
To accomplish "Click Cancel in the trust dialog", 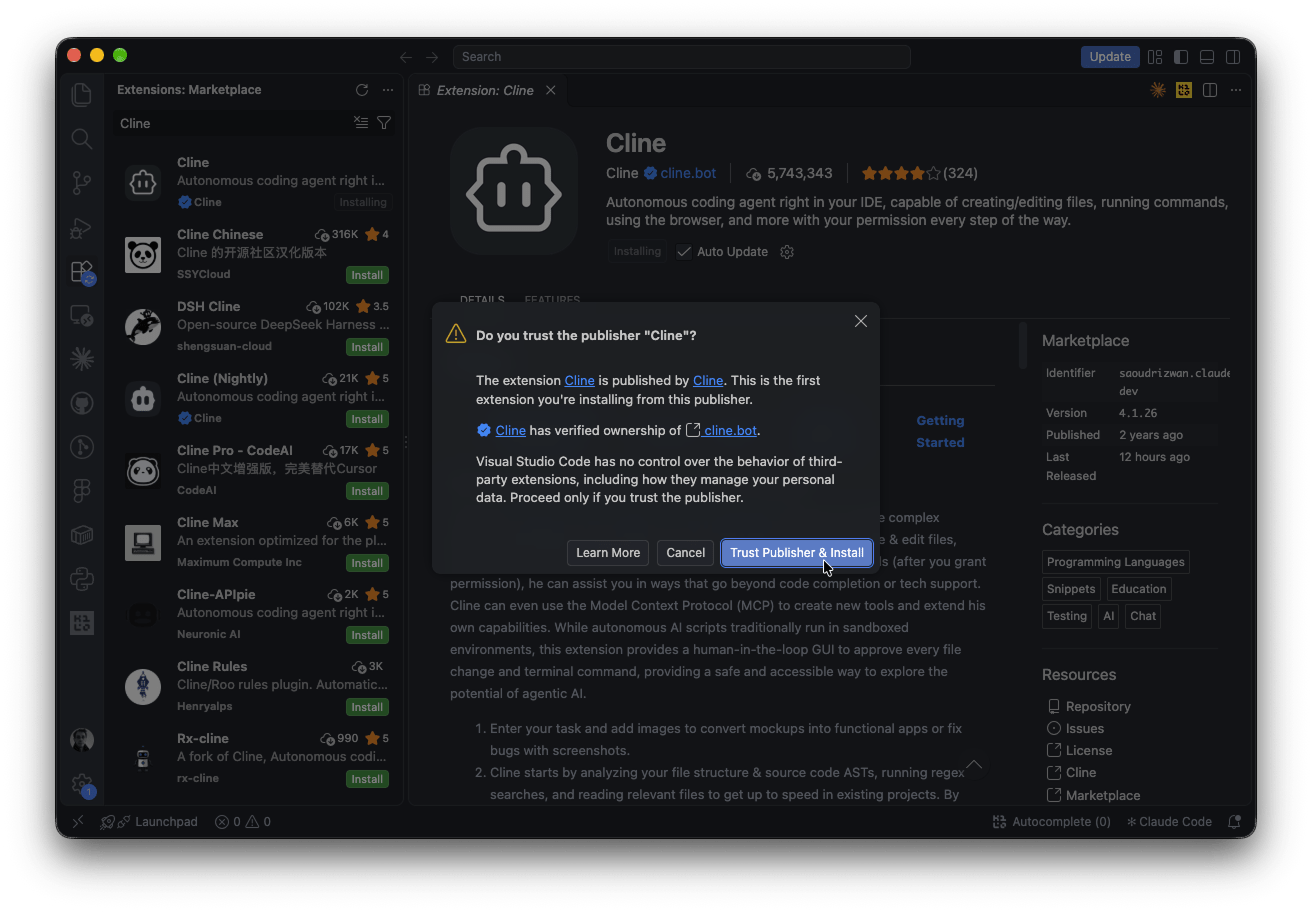I will 685,553.
